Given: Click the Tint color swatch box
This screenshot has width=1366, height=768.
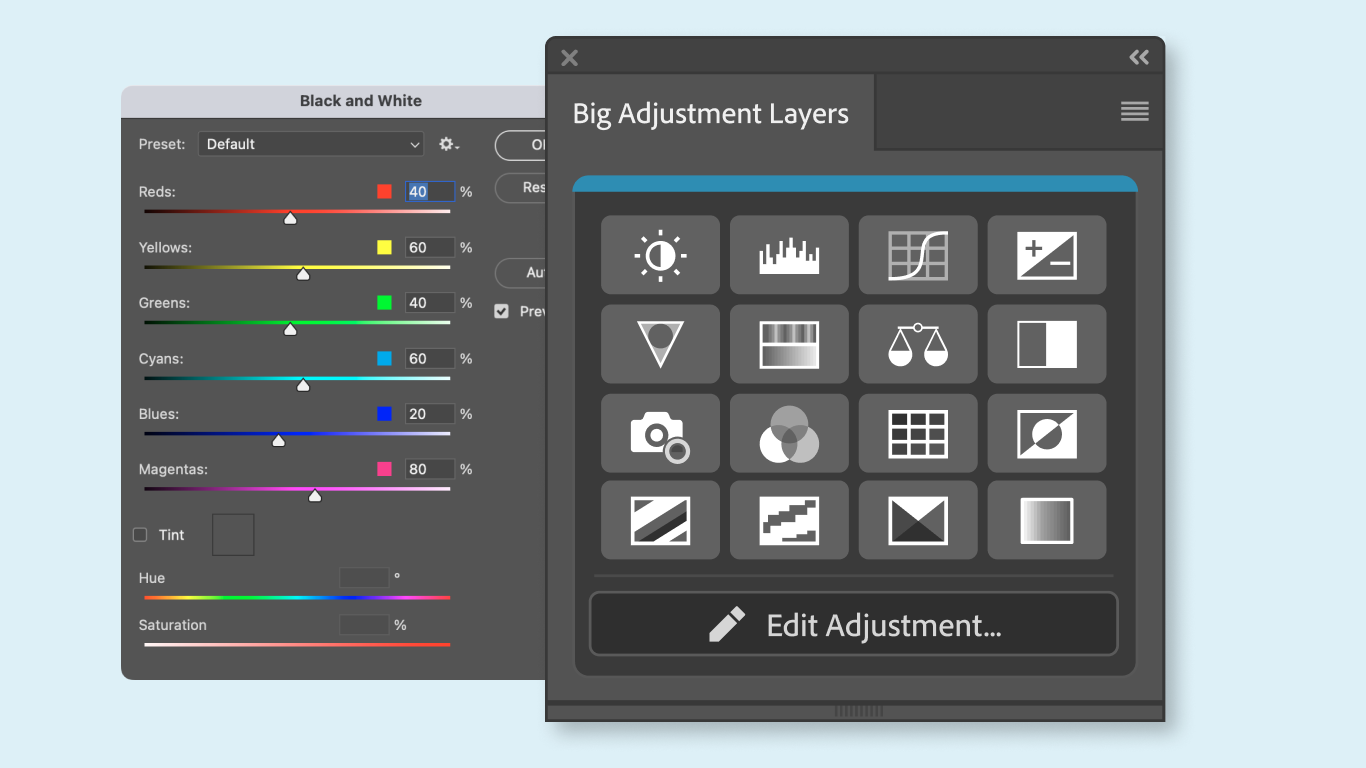Looking at the screenshot, I should point(233,535).
